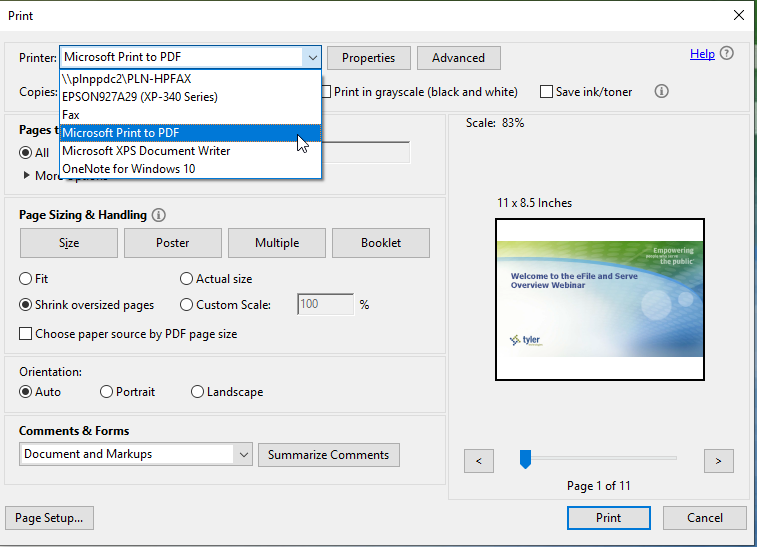This screenshot has width=757, height=547.
Task: Toggle Save ink/toner checkbox
Action: pos(546,92)
